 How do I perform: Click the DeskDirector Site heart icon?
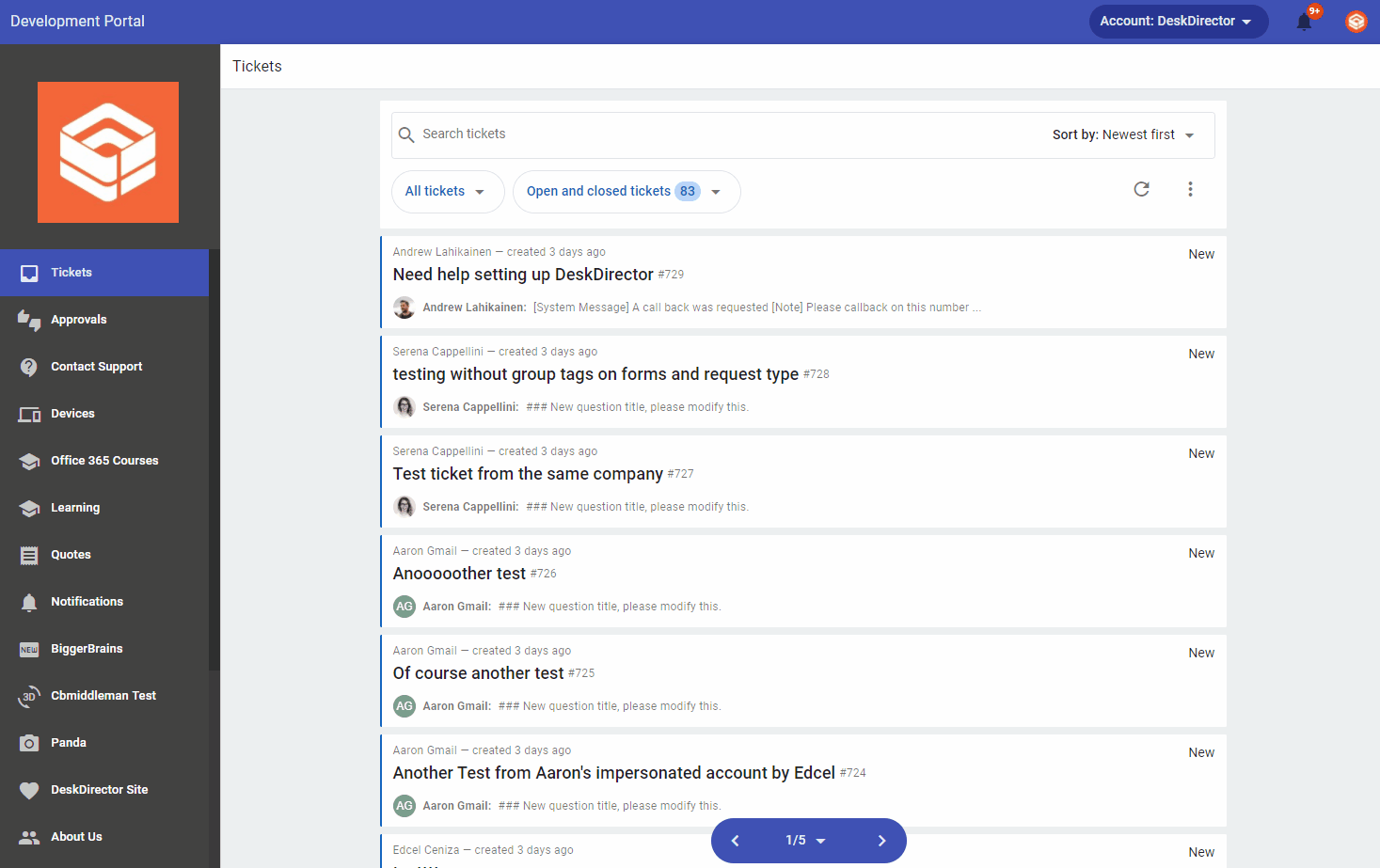pyautogui.click(x=29, y=790)
